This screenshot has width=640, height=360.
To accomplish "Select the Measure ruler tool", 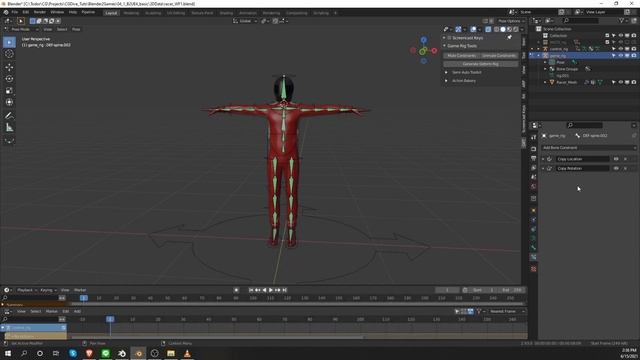I will click(x=9, y=128).
